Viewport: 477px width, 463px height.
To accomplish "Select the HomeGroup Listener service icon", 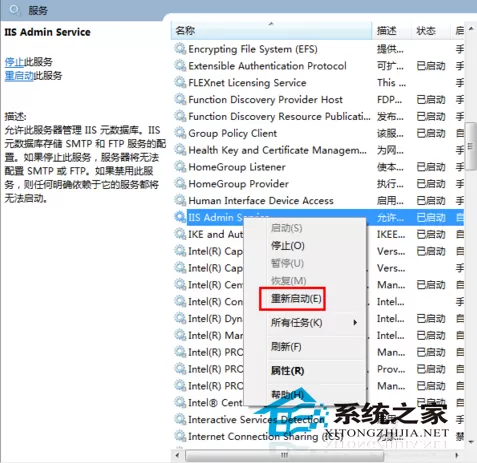I will (x=180, y=167).
